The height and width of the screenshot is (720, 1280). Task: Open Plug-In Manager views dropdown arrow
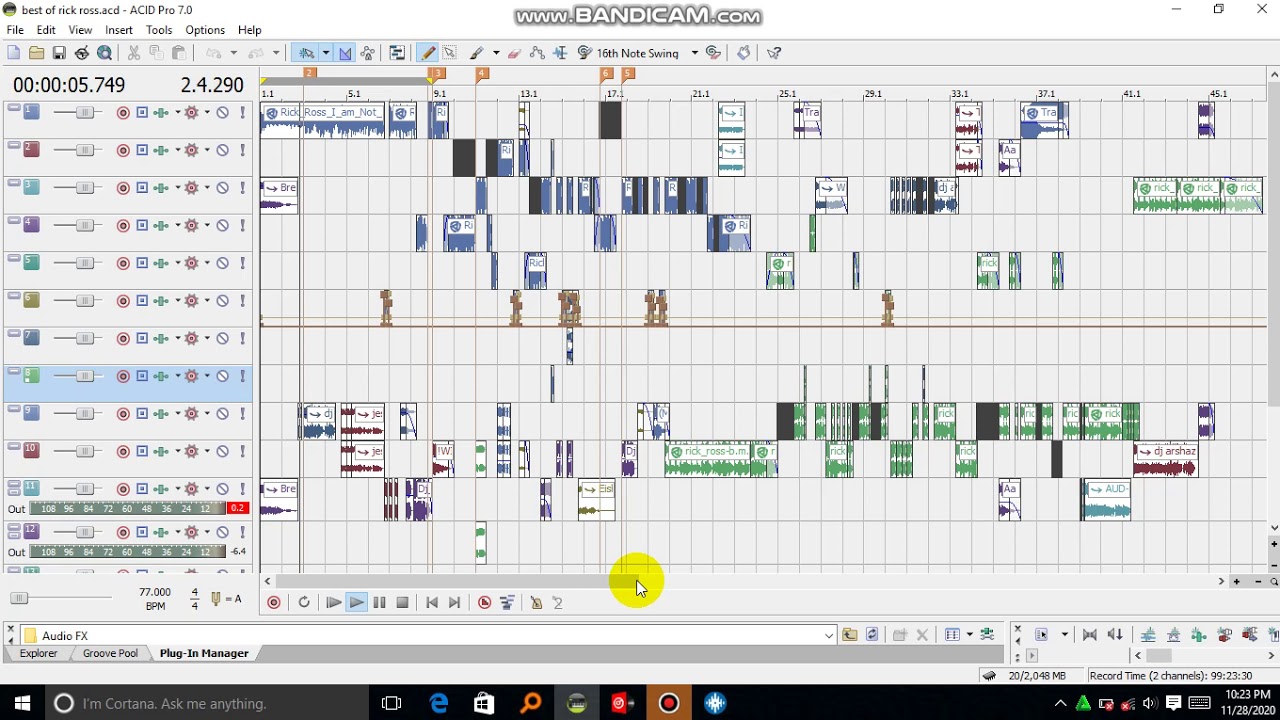969,634
